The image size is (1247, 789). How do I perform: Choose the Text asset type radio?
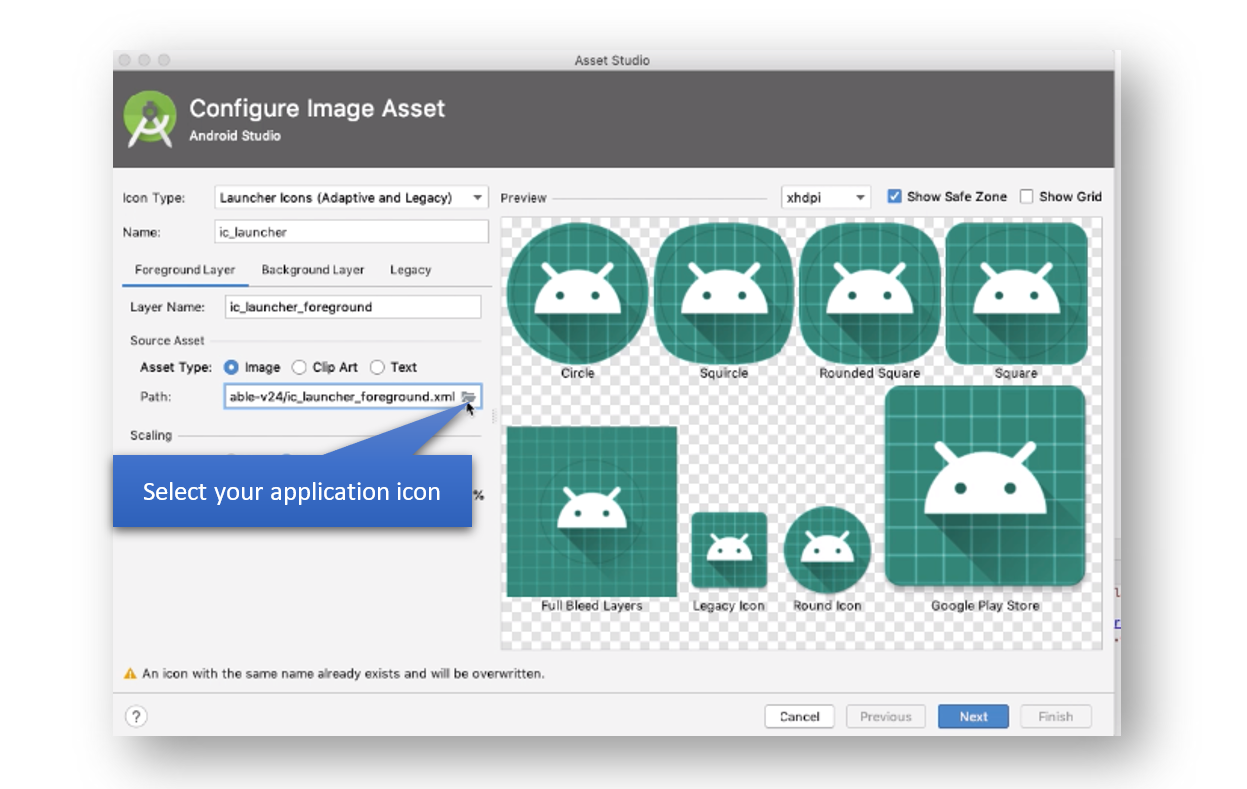click(x=377, y=368)
